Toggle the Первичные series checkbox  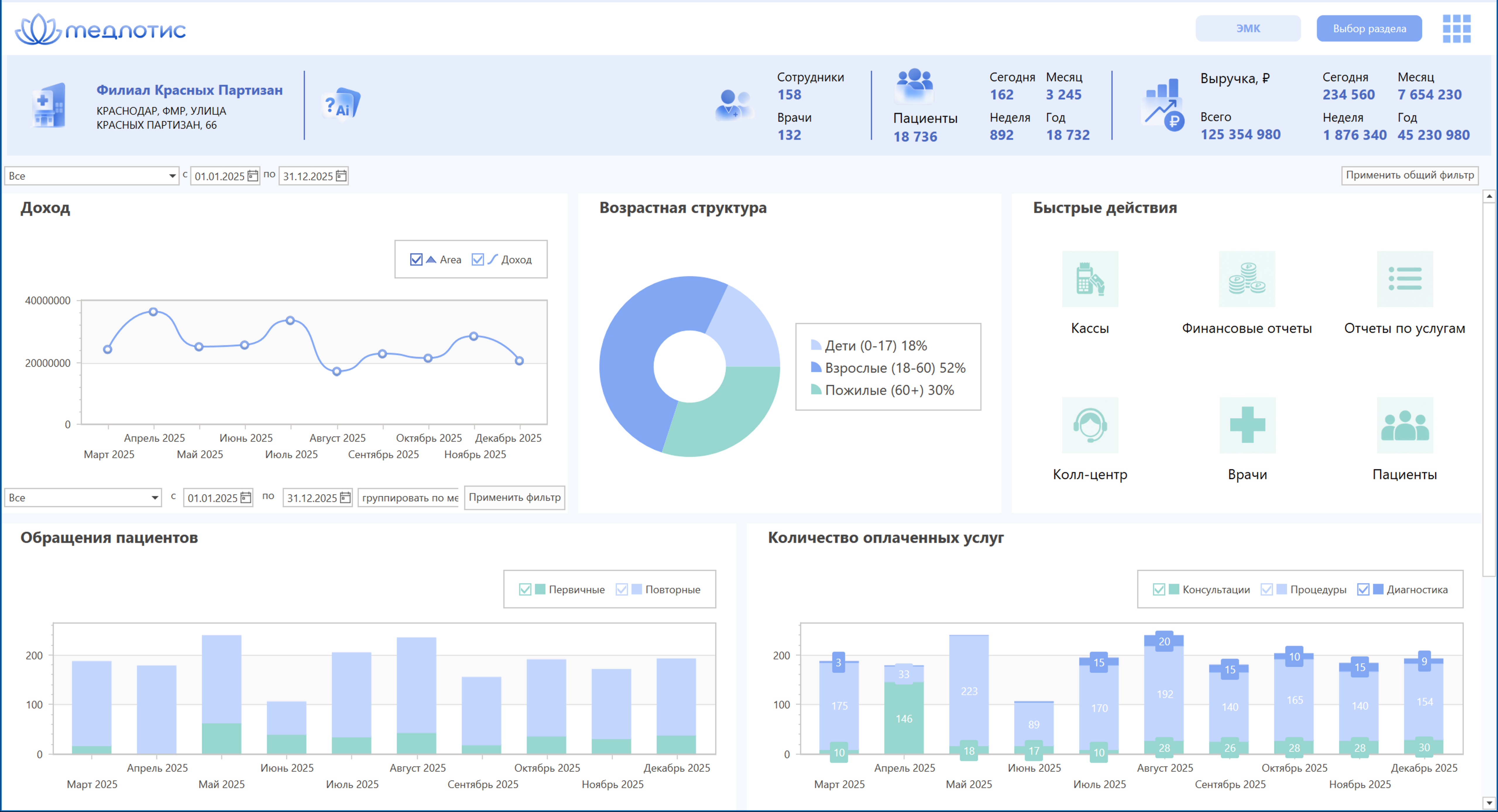pyautogui.click(x=524, y=589)
